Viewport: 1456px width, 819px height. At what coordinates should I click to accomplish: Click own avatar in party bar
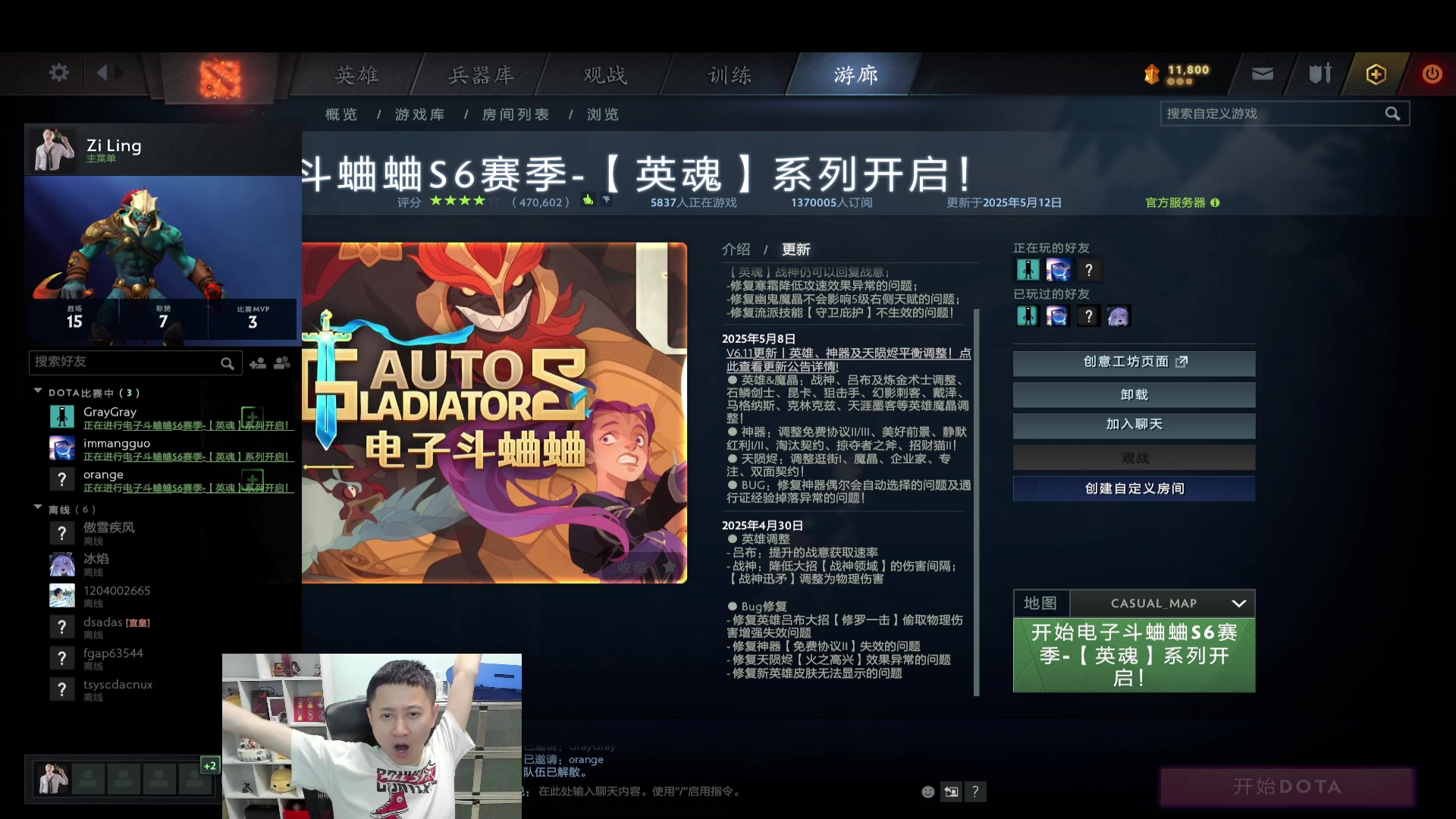click(53, 779)
